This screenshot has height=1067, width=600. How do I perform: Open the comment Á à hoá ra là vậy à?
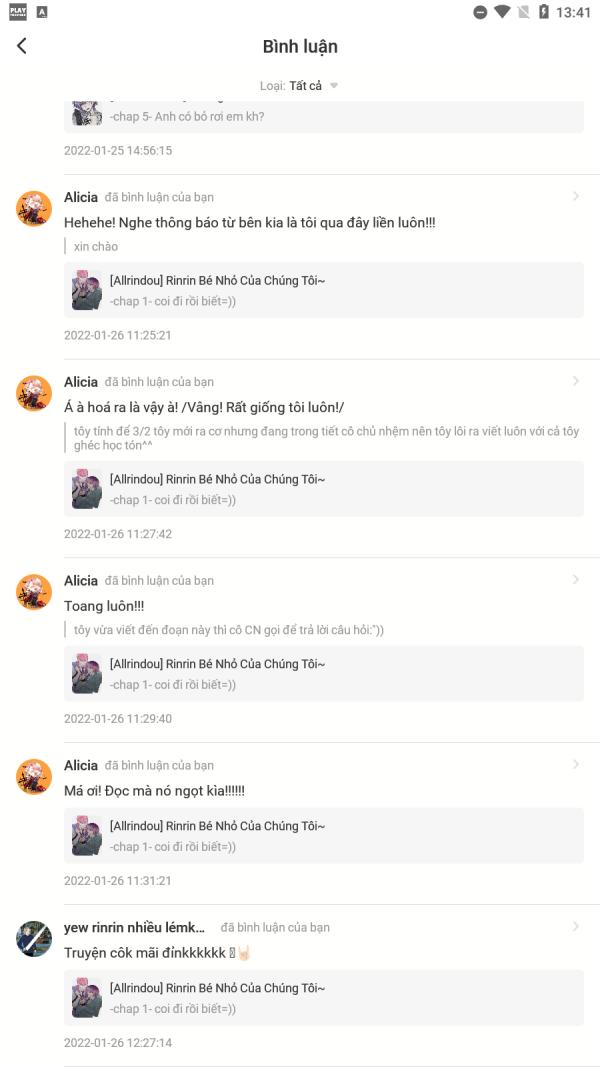(204, 407)
